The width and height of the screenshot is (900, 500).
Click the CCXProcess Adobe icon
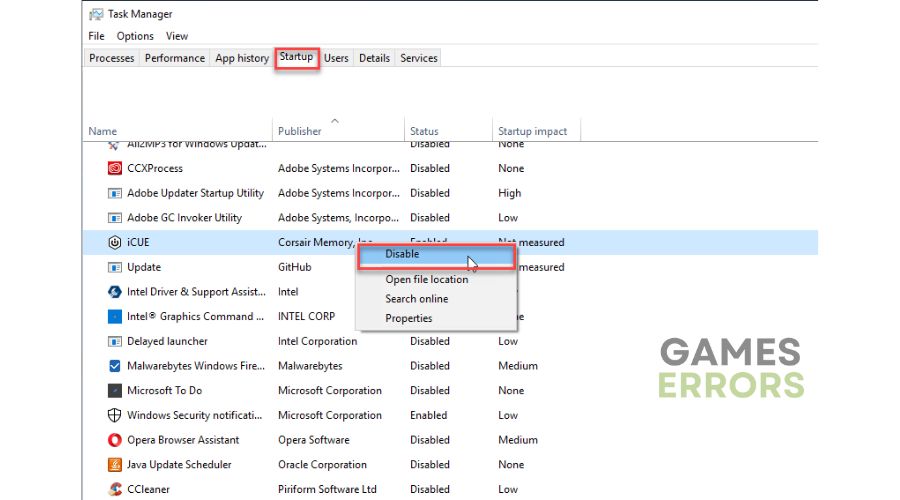click(x=115, y=168)
